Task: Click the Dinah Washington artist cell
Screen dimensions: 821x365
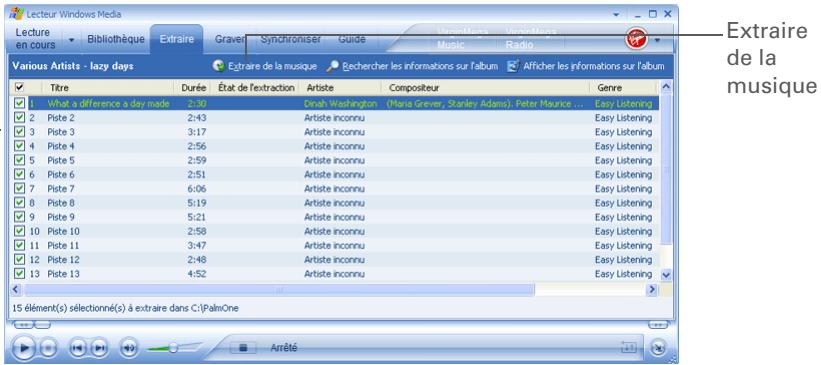Action: click(340, 104)
